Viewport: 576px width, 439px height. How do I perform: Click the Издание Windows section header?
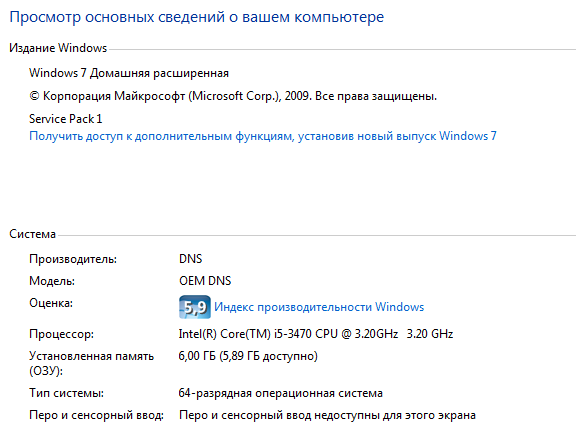click(x=58, y=48)
